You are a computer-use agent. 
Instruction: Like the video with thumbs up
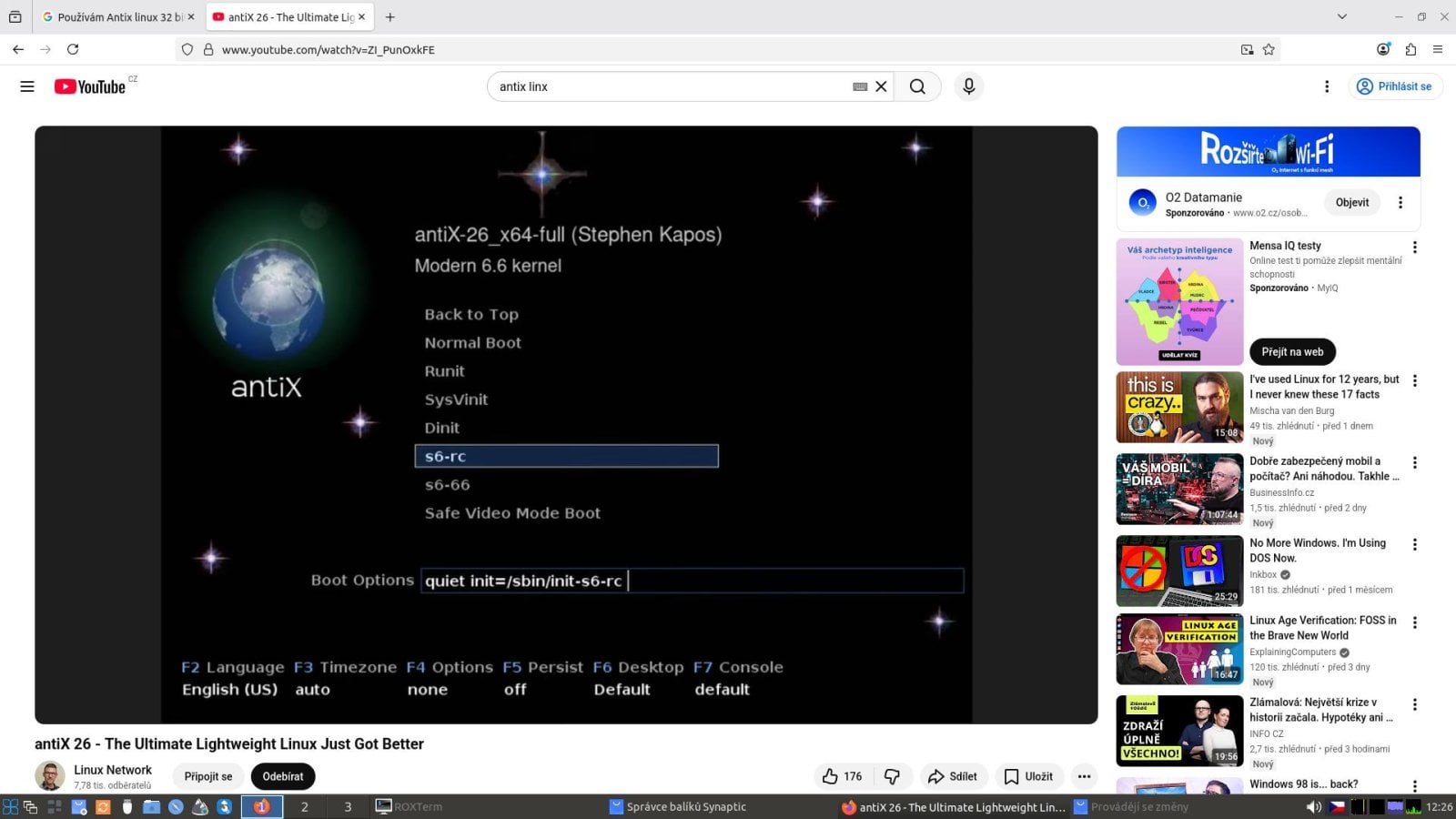[x=842, y=776]
